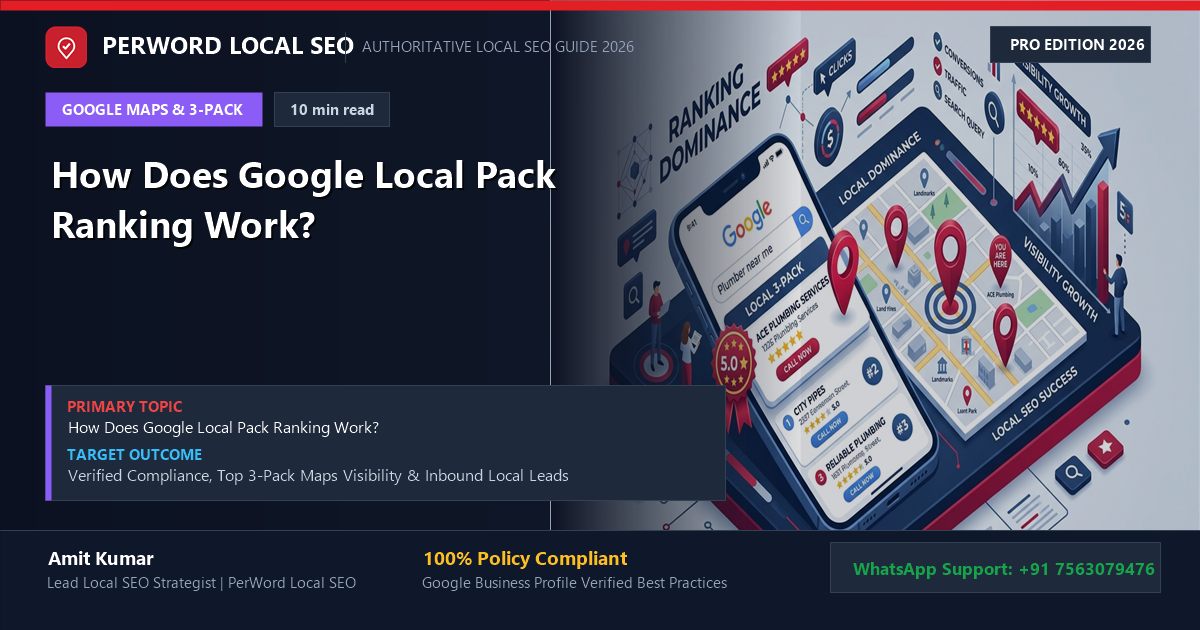Open the WhatsApp Support contact button
1200x630 pixels.
995,568
